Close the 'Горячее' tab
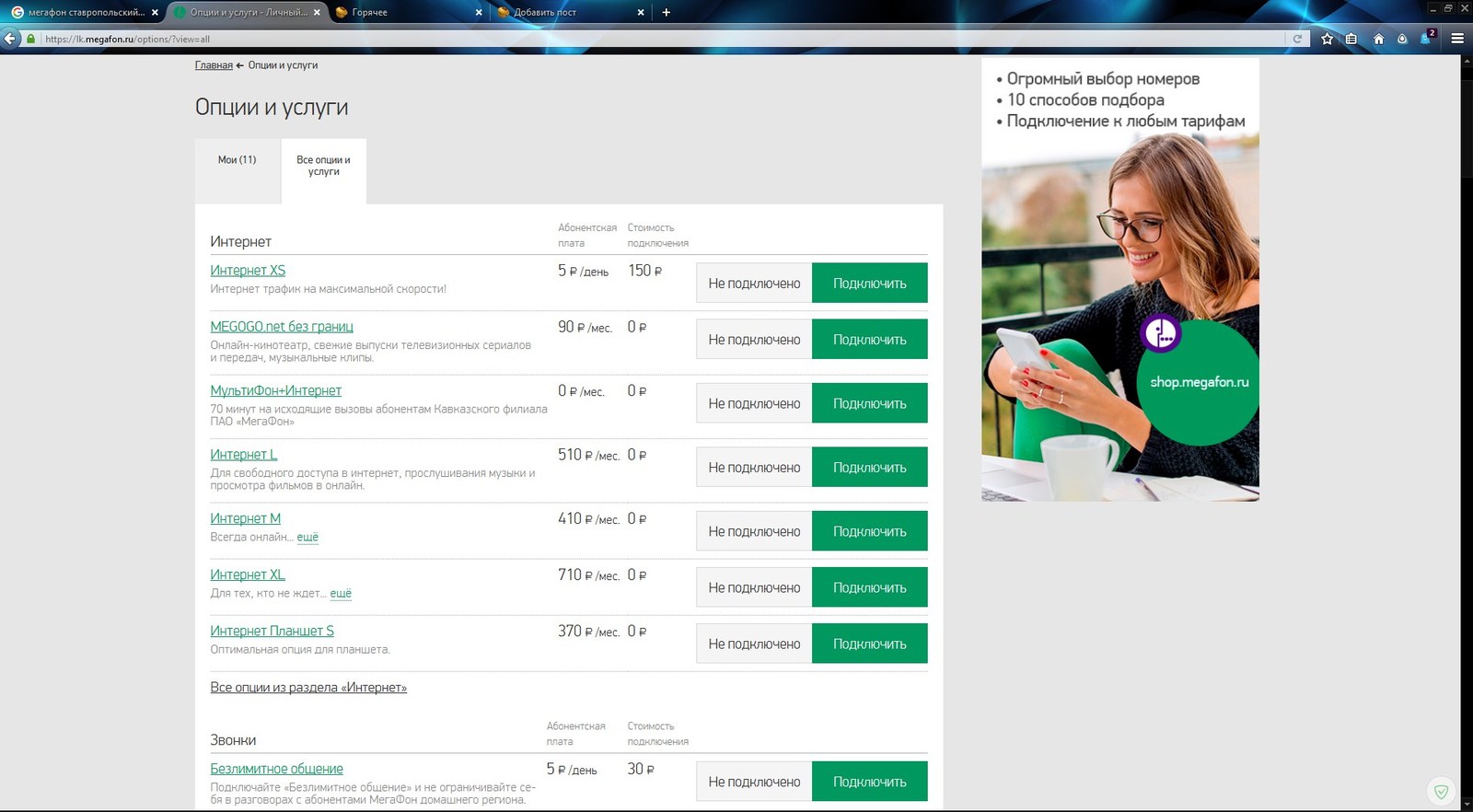The image size is (1473, 812). [479, 12]
